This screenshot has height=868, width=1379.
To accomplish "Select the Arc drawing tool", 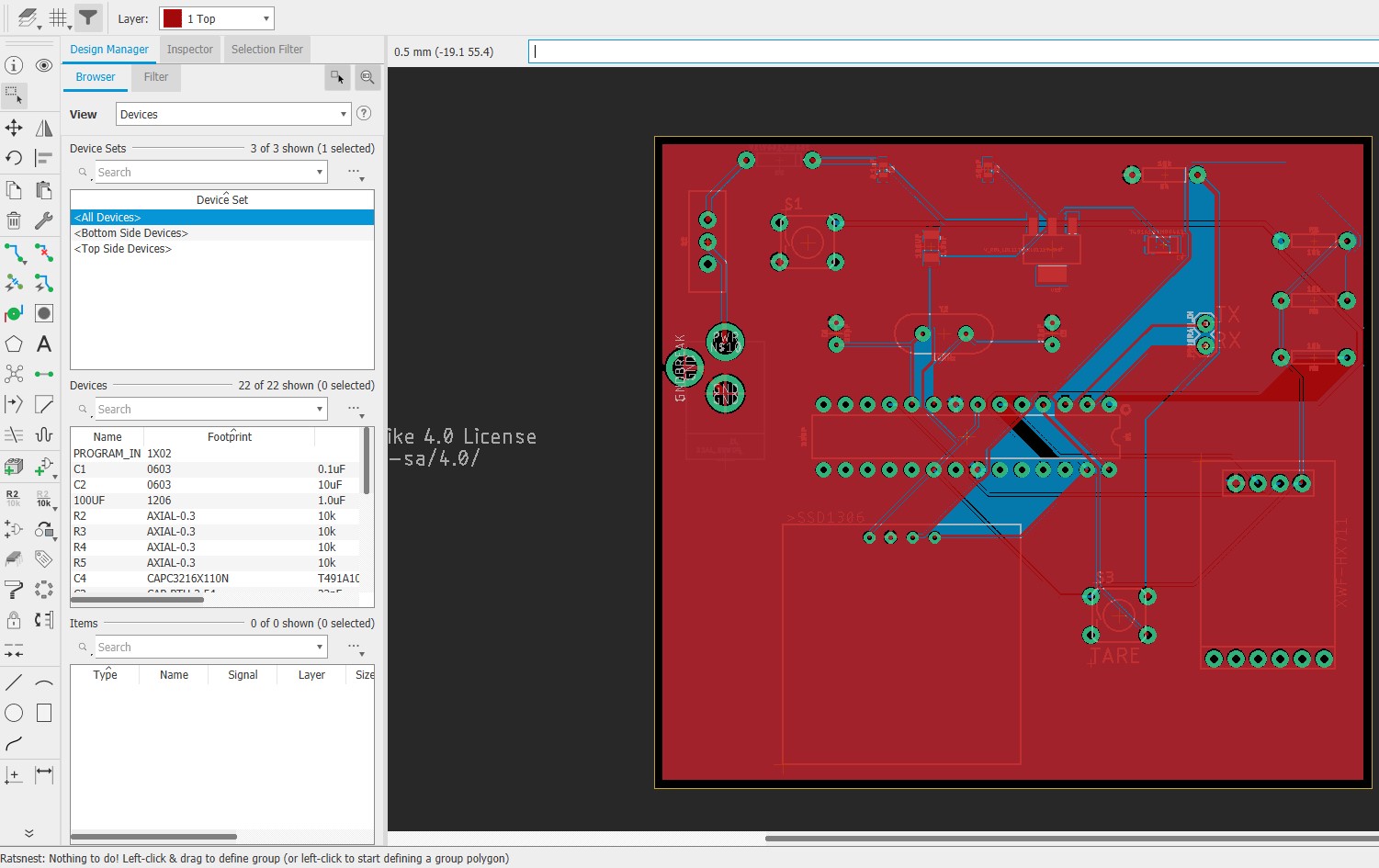I will point(43,682).
